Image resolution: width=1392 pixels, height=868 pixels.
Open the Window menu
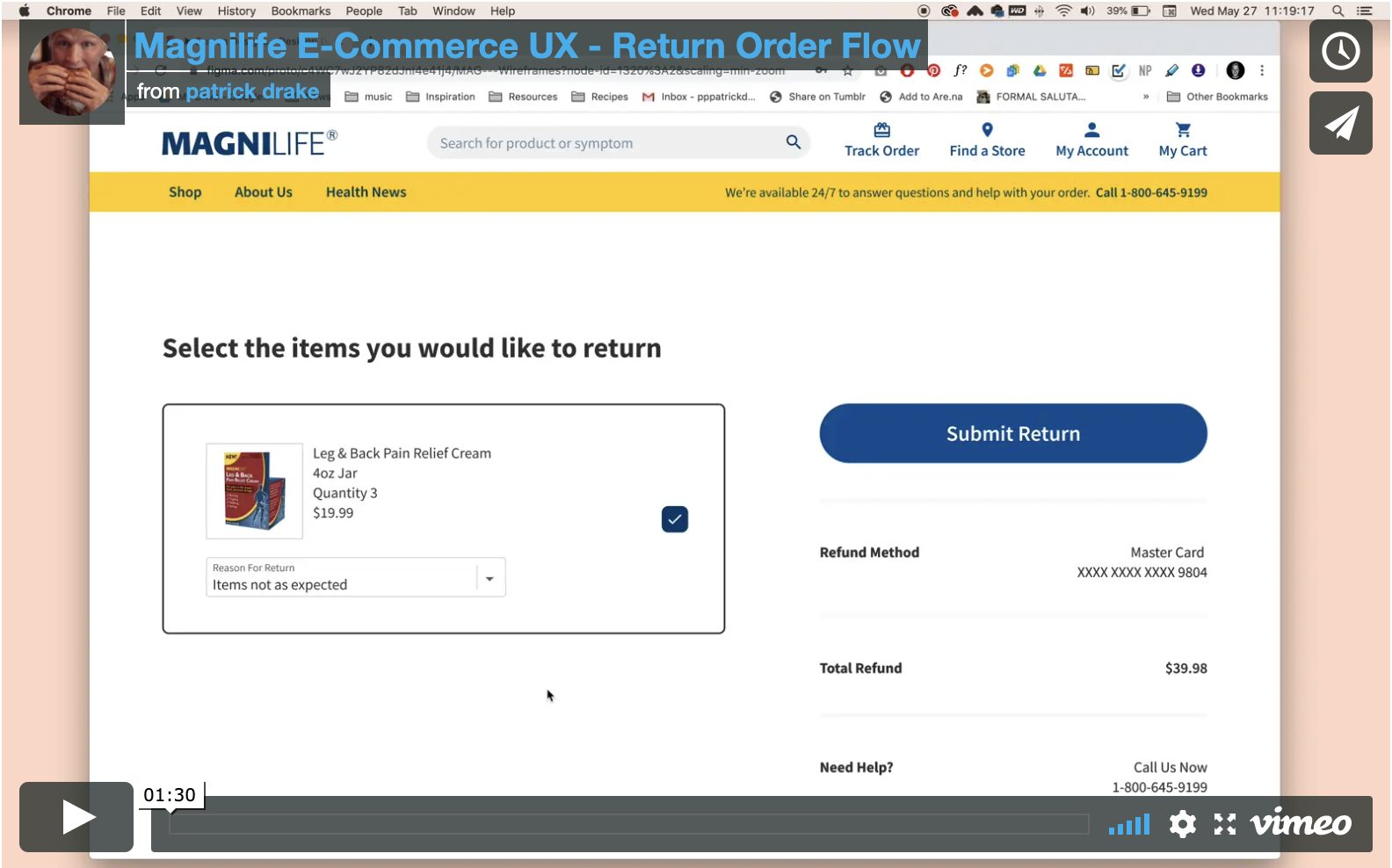pos(453,11)
